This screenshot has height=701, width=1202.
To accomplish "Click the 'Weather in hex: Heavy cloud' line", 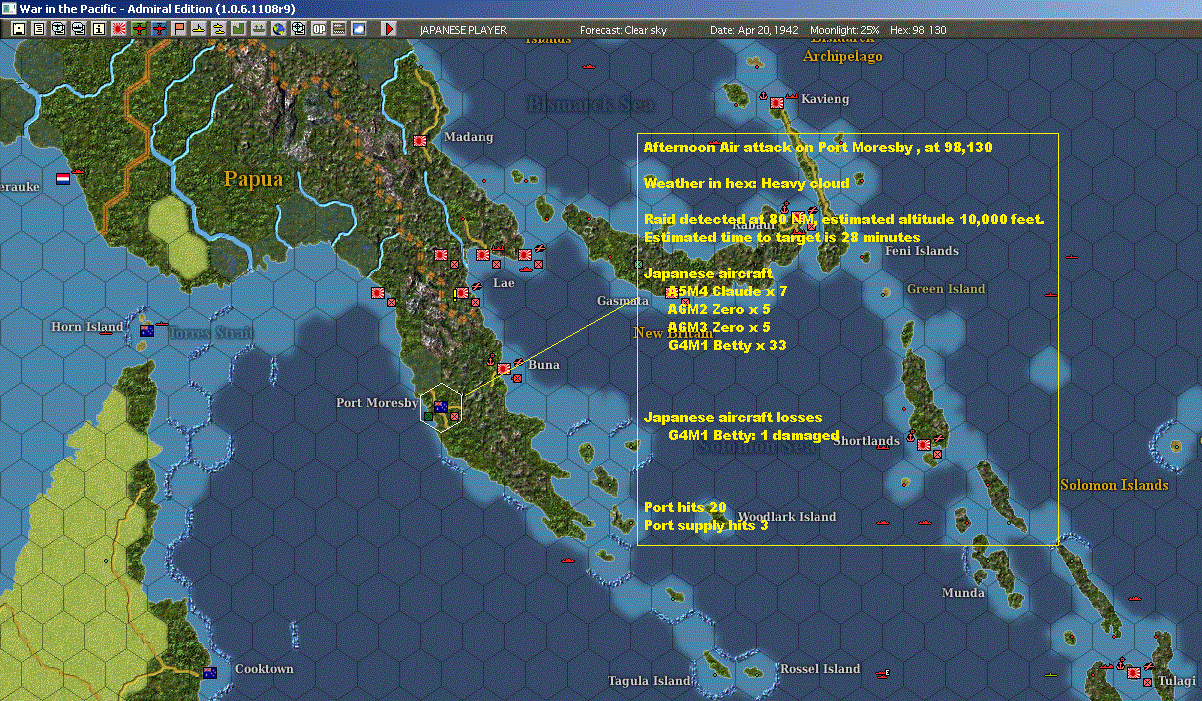I will (x=747, y=183).
